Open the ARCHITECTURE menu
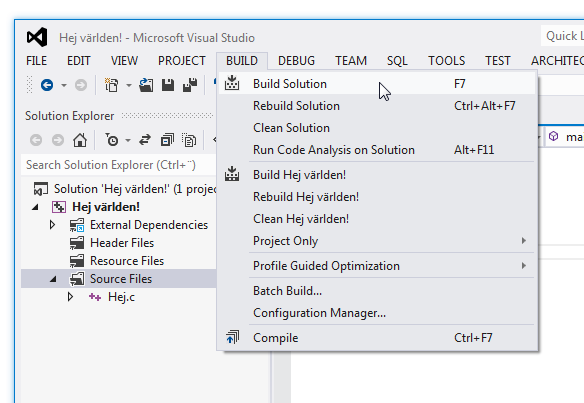The width and height of the screenshot is (584, 403). click(x=557, y=61)
